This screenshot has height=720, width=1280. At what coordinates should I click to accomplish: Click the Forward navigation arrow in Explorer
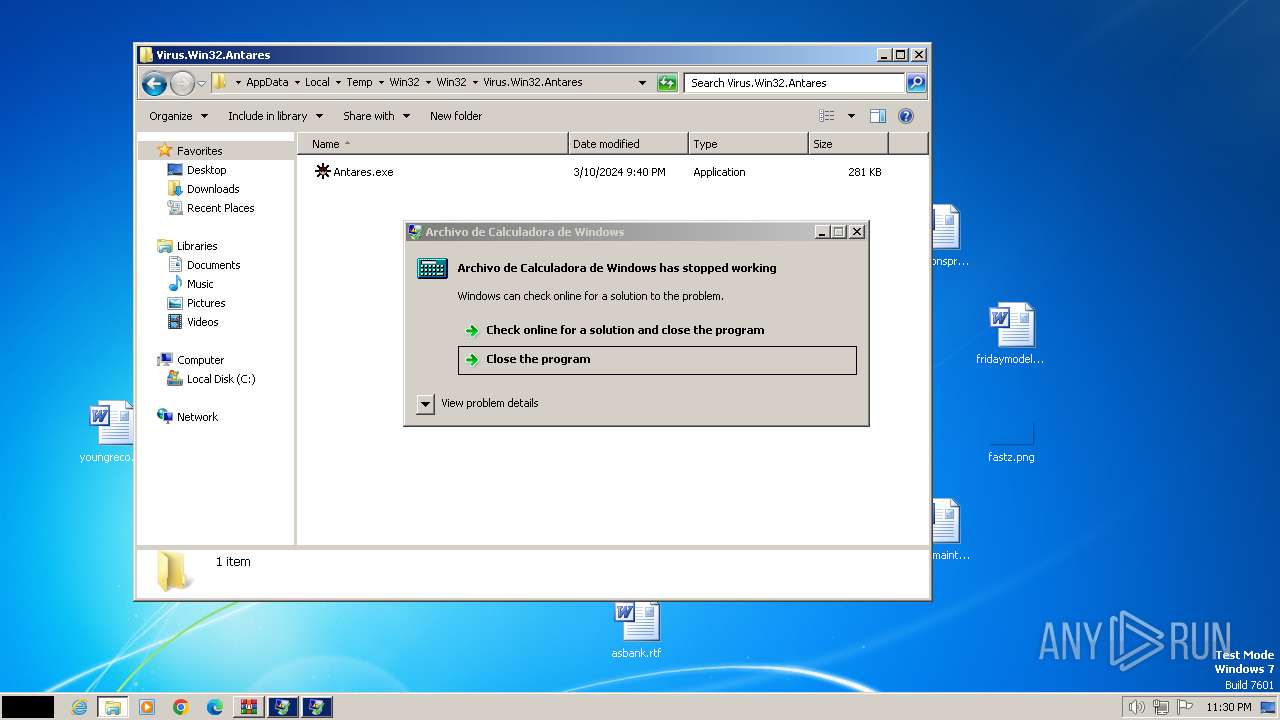pos(182,83)
